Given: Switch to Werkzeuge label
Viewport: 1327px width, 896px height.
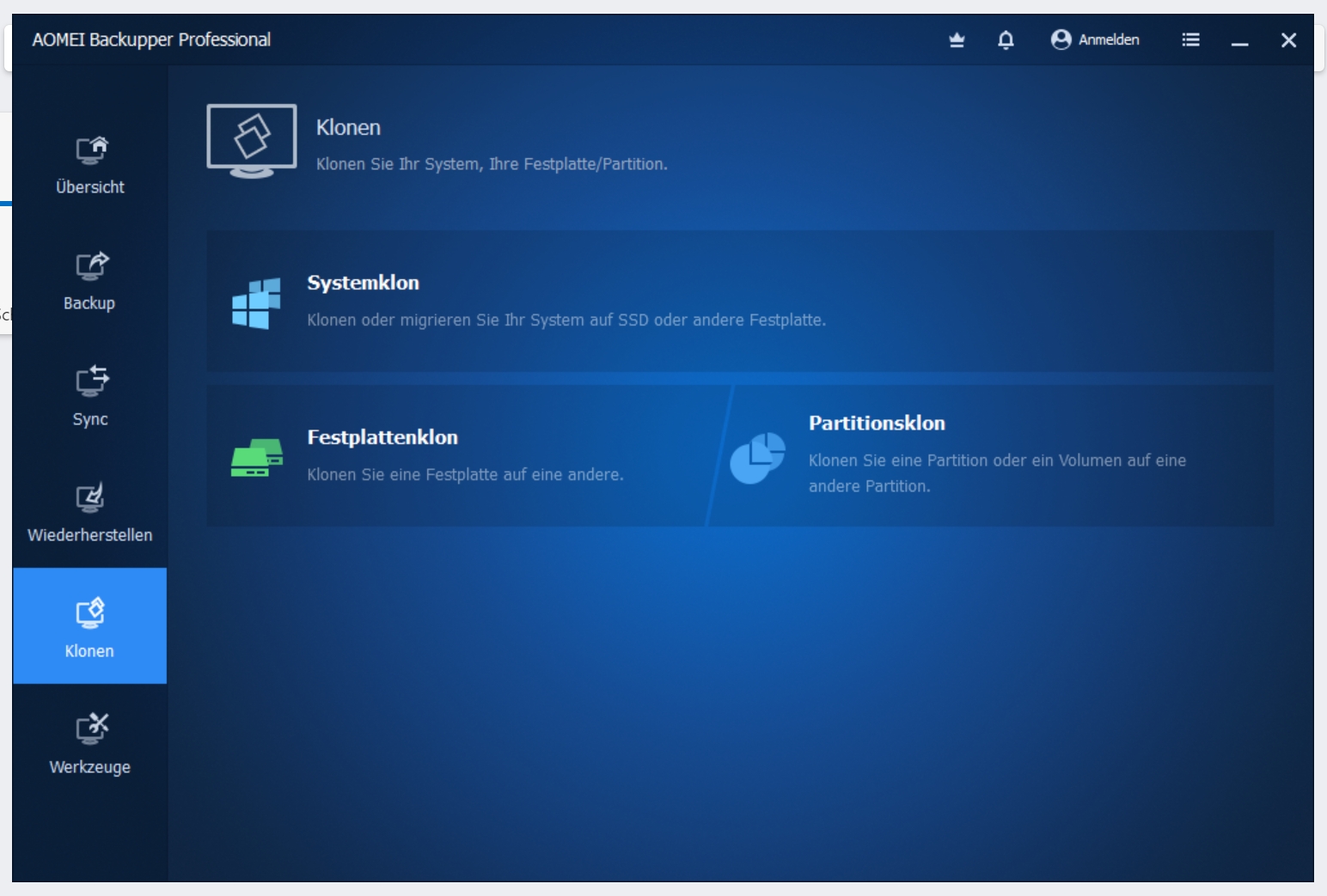Looking at the screenshot, I should click(x=90, y=766).
